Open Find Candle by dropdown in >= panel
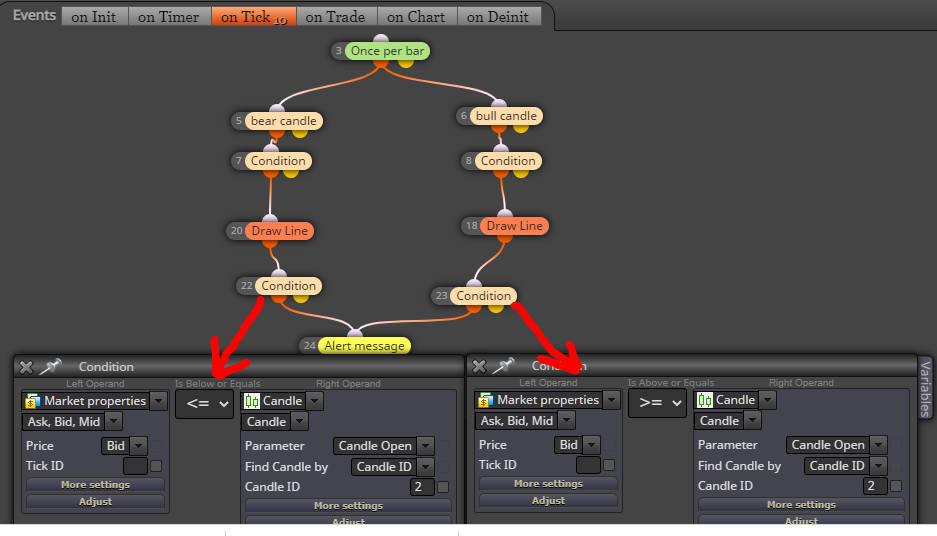937x536 pixels. click(878, 465)
